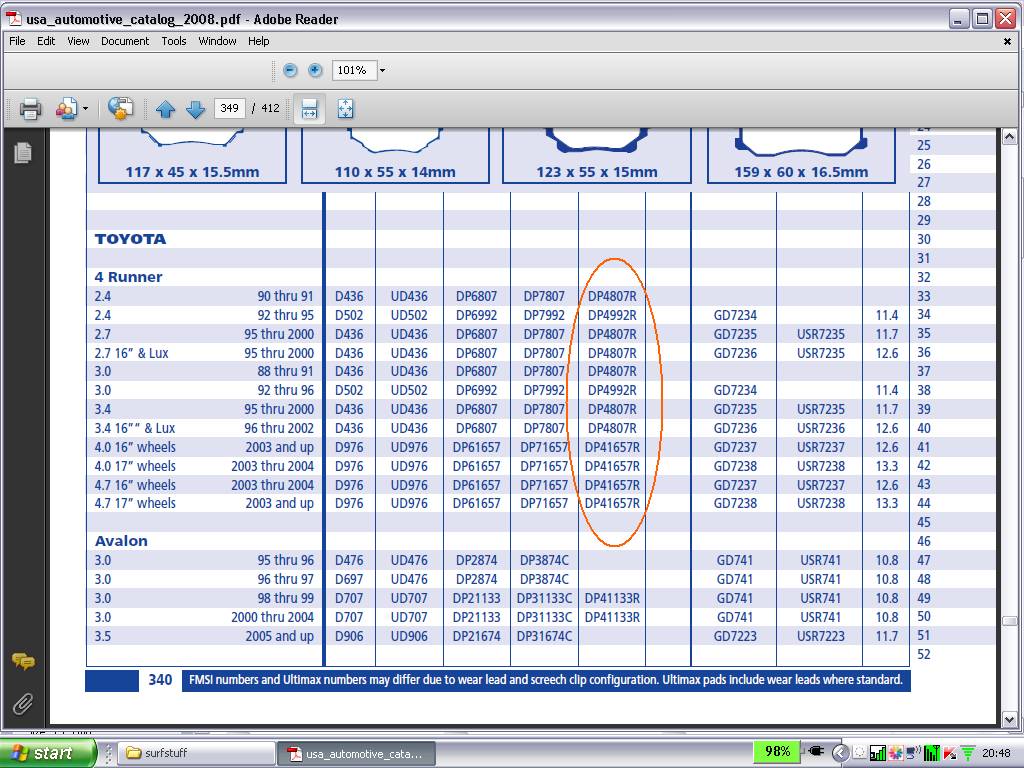The height and width of the screenshot is (768, 1024).
Task: Open the Comments panel in left sidebar
Action: click(22, 661)
